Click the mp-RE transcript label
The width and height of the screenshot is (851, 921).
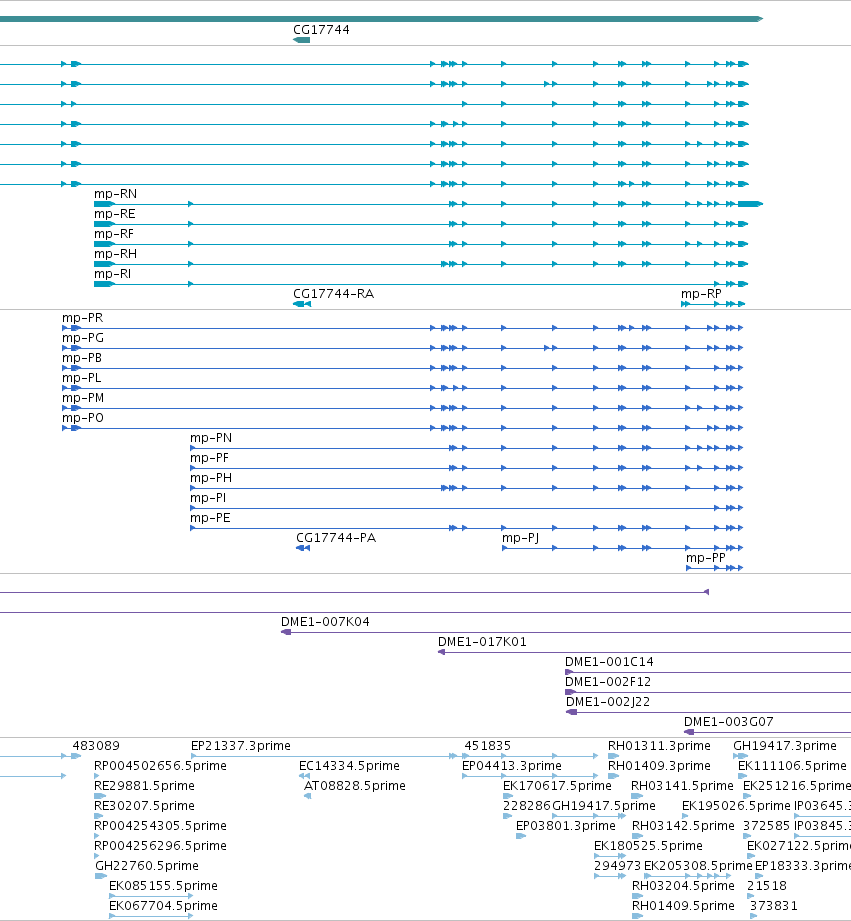[115, 214]
